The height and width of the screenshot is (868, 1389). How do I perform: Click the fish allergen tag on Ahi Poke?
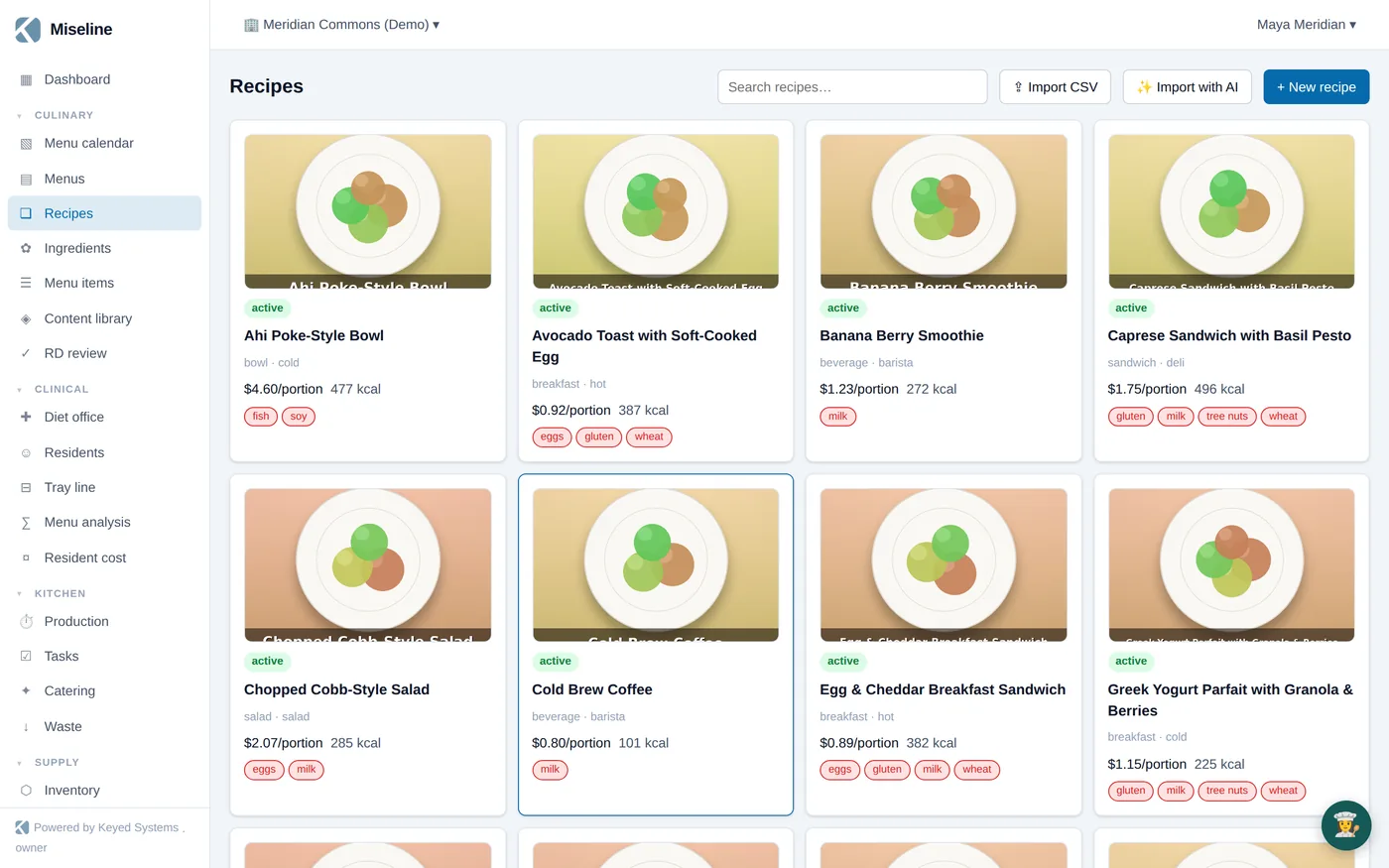pos(261,417)
